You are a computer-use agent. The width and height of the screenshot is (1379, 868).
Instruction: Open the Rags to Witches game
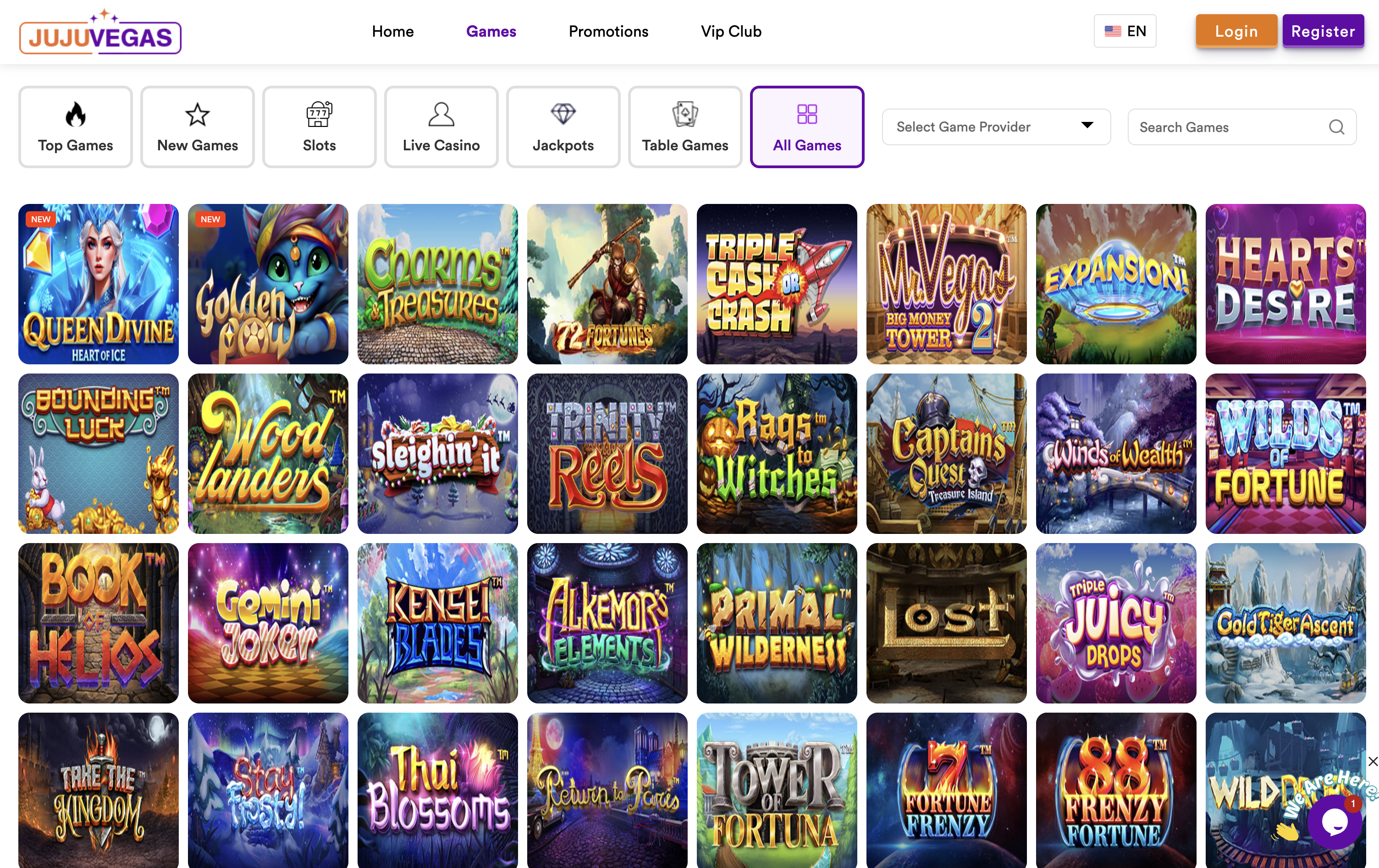click(x=777, y=453)
